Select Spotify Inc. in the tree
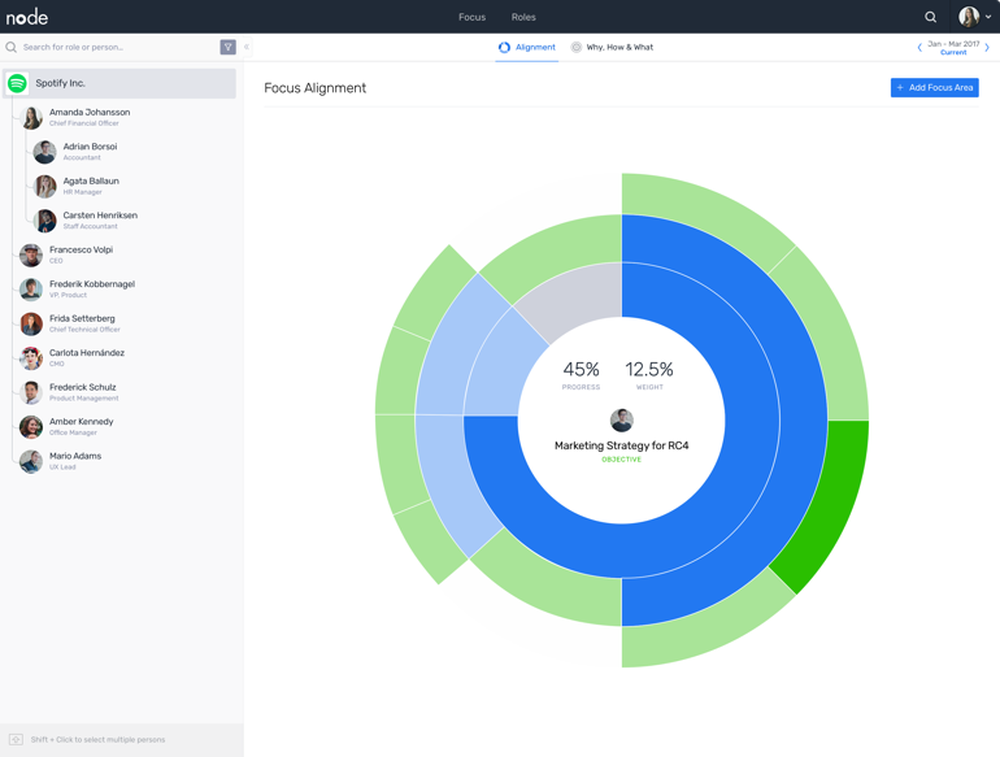Viewport: 1000px width, 757px height. pos(120,84)
